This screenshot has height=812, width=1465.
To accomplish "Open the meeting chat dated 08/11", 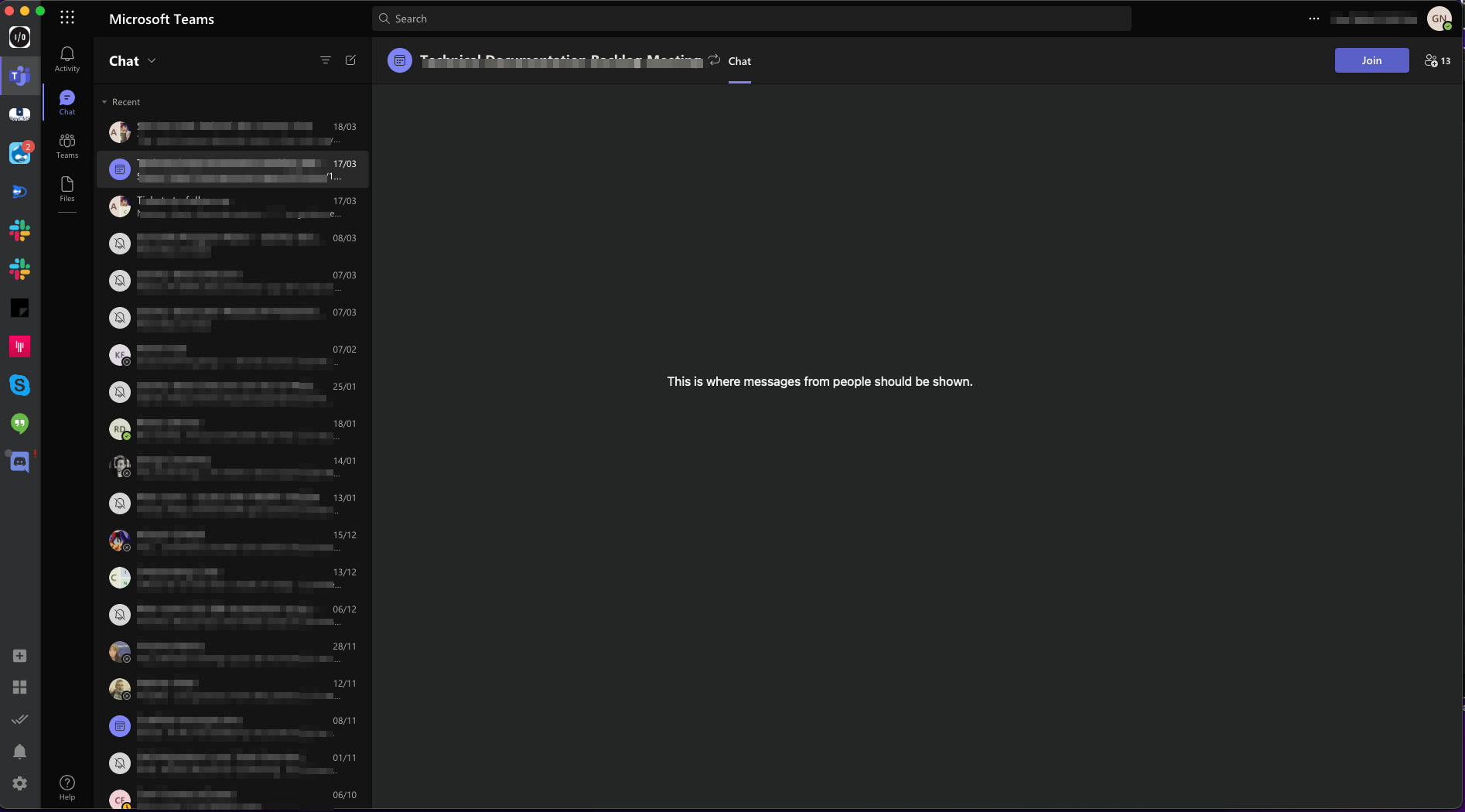I will tap(233, 726).
